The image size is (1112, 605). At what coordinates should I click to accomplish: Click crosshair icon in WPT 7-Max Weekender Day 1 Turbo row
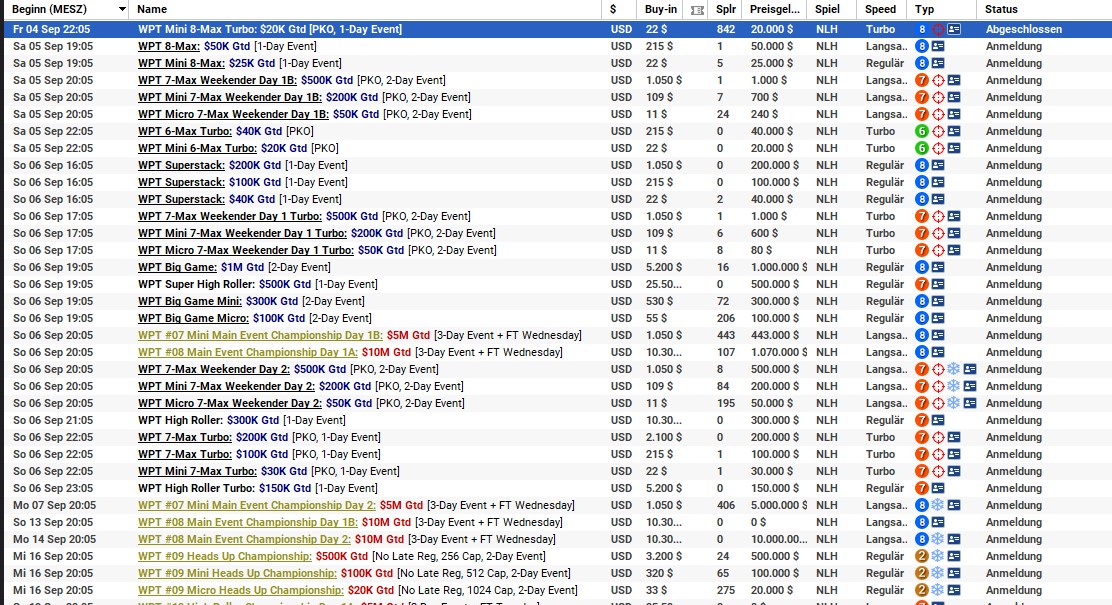click(938, 216)
